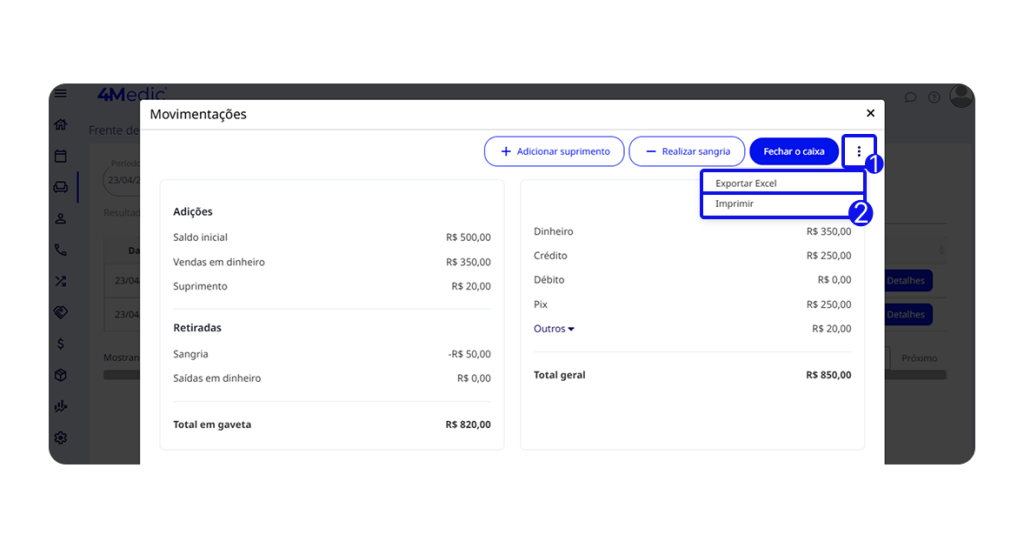Open the calendar icon in sidebar
The height and width of the screenshot is (548, 1024).
tap(61, 156)
